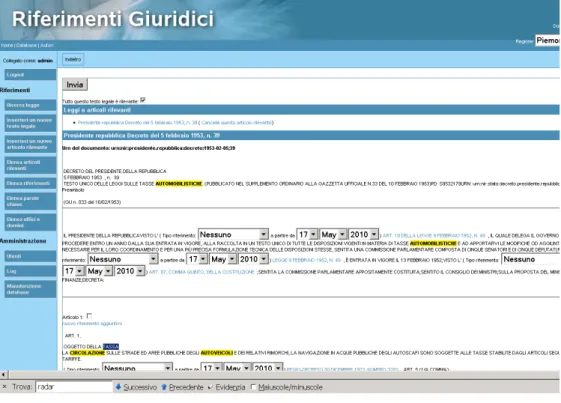The image size is (561, 403).
Task: Click Logout in the sidebar
Action: pyautogui.click(x=30, y=75)
